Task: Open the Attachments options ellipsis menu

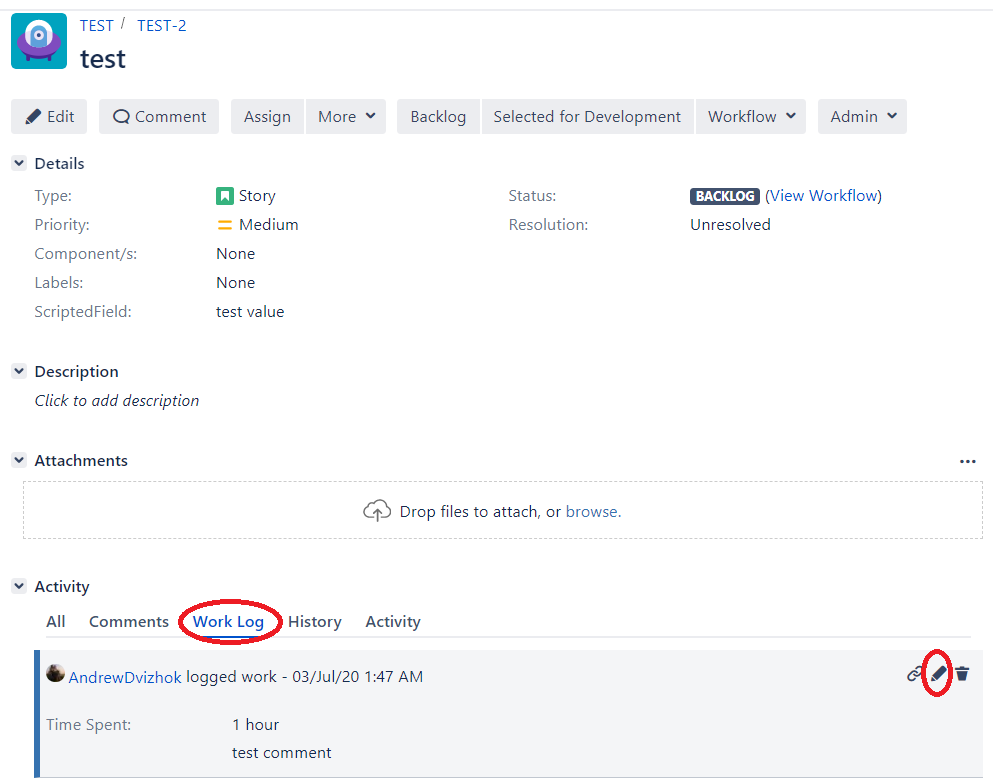Action: [967, 461]
